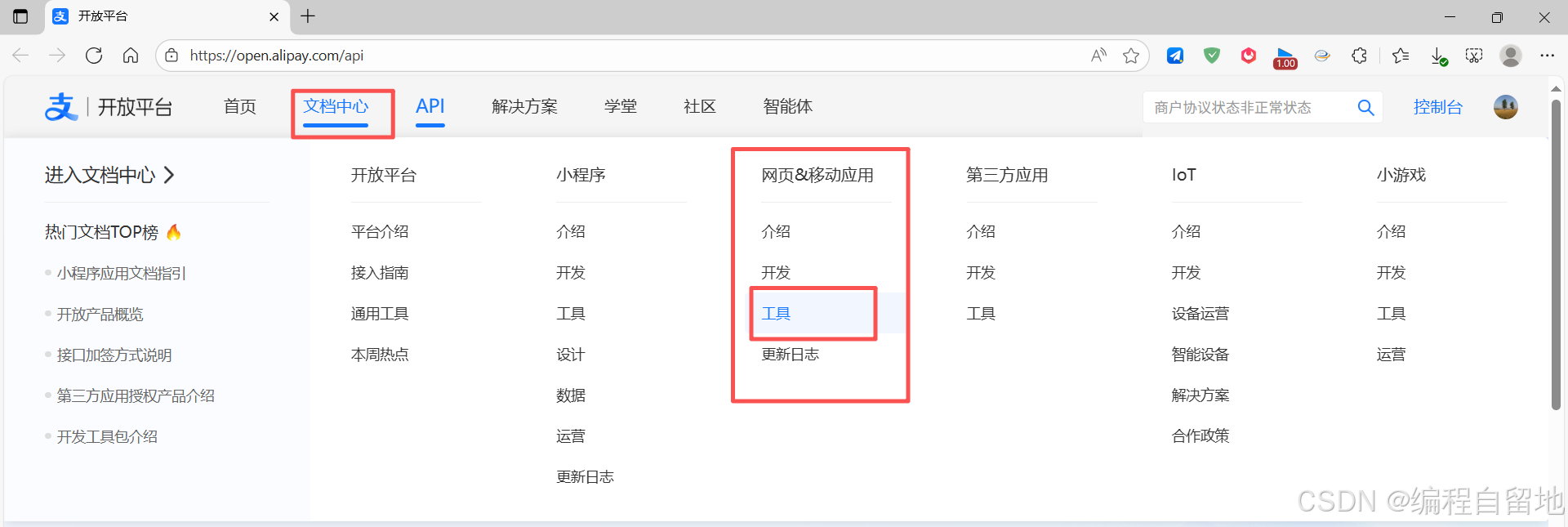Open 数据 under 小程序
This screenshot has height=527, width=1568.
[x=571, y=395]
